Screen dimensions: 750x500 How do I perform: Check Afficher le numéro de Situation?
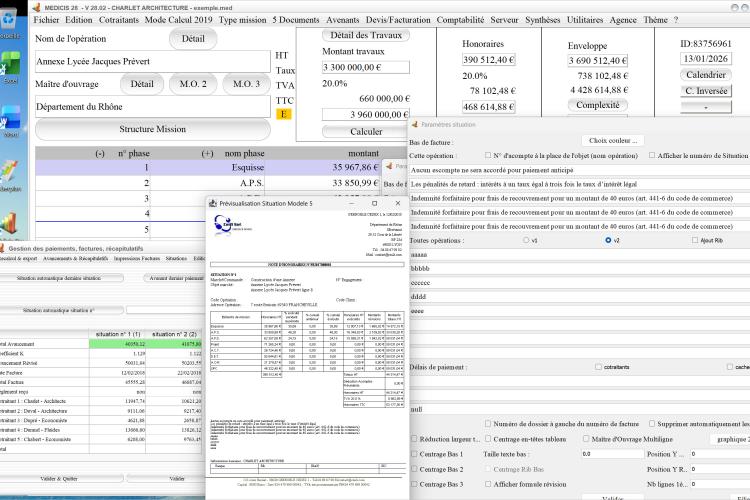tap(652, 156)
